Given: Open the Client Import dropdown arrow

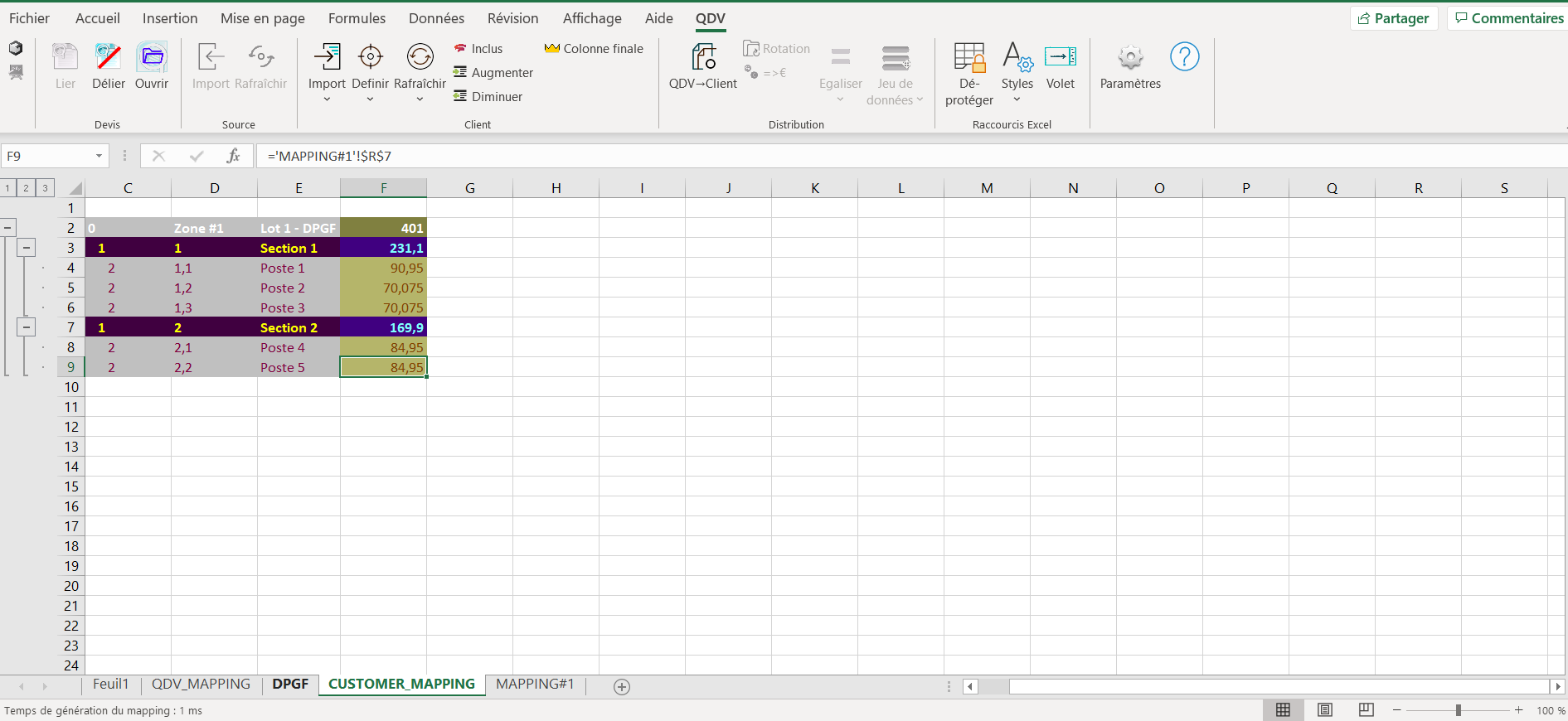Looking at the screenshot, I should click(327, 99).
